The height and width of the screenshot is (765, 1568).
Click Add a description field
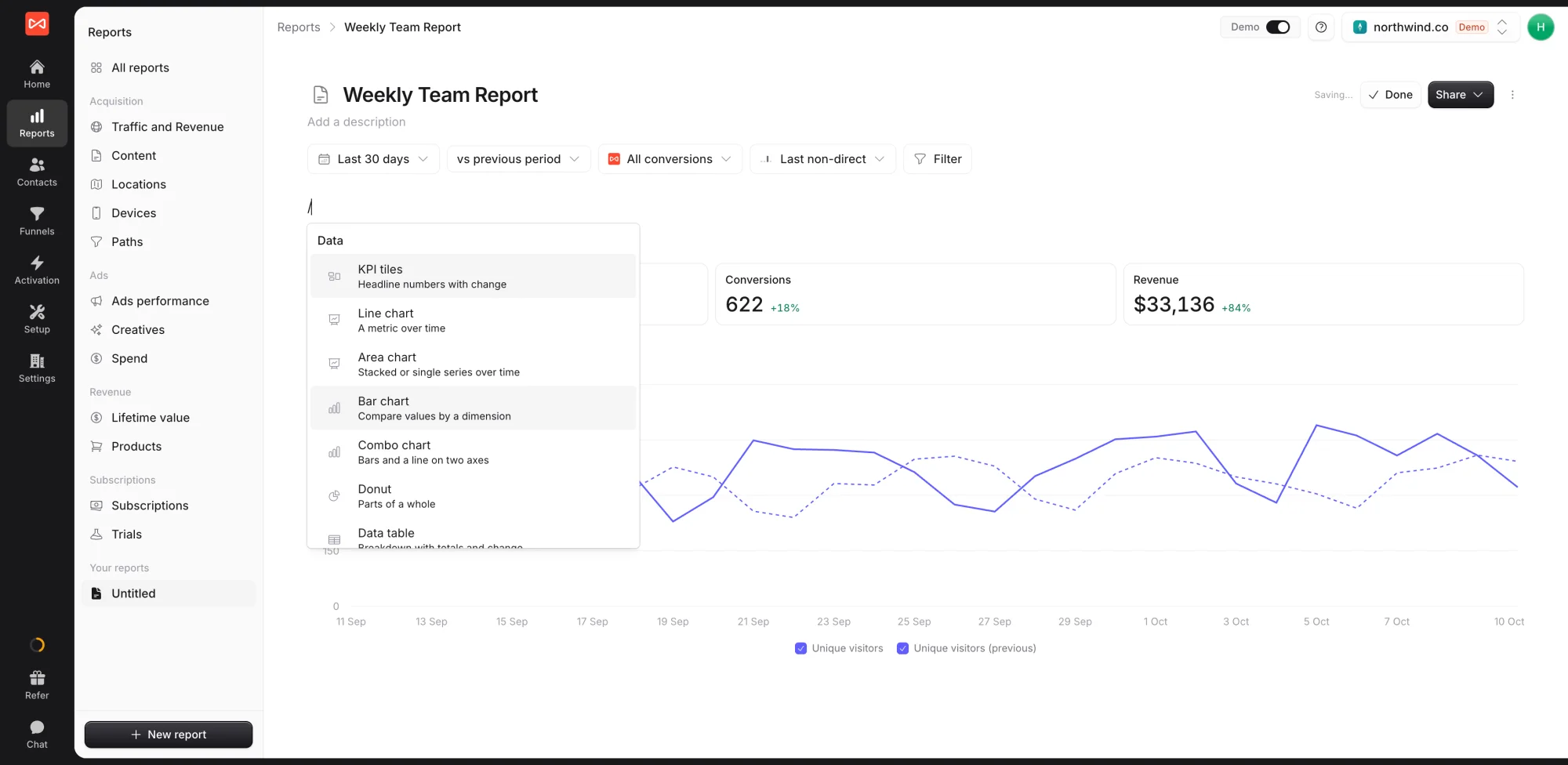pyautogui.click(x=357, y=122)
